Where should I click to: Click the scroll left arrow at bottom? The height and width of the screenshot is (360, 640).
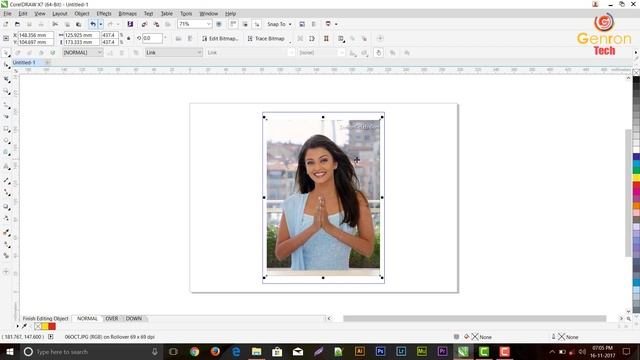click(x=329, y=318)
